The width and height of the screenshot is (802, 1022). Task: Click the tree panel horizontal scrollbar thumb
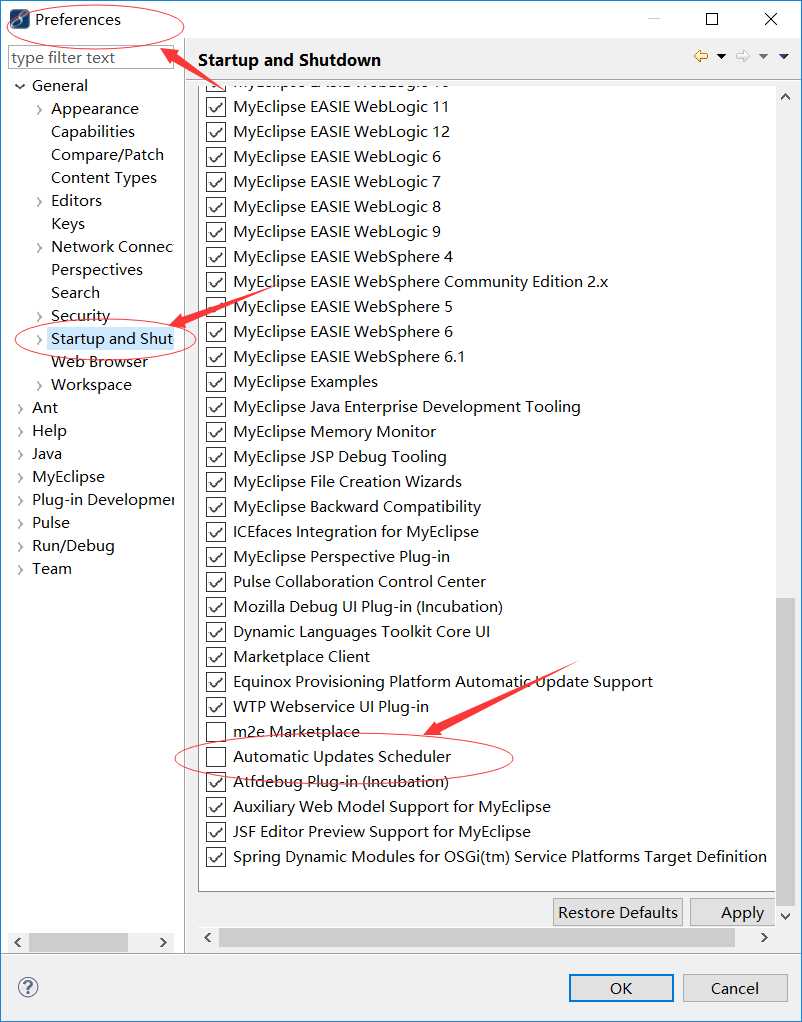pyautogui.click(x=78, y=942)
